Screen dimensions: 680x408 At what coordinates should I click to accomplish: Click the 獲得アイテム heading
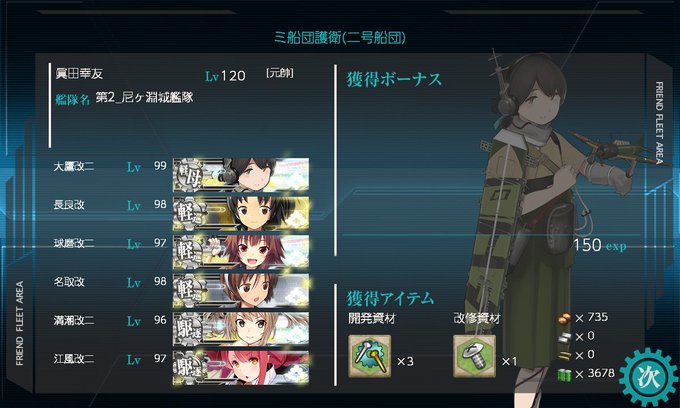click(x=390, y=299)
